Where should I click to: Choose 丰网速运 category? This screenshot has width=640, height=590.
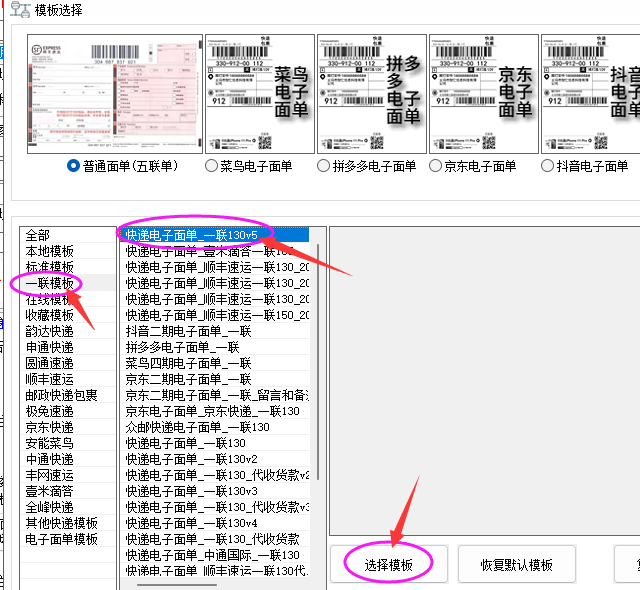(x=68, y=475)
